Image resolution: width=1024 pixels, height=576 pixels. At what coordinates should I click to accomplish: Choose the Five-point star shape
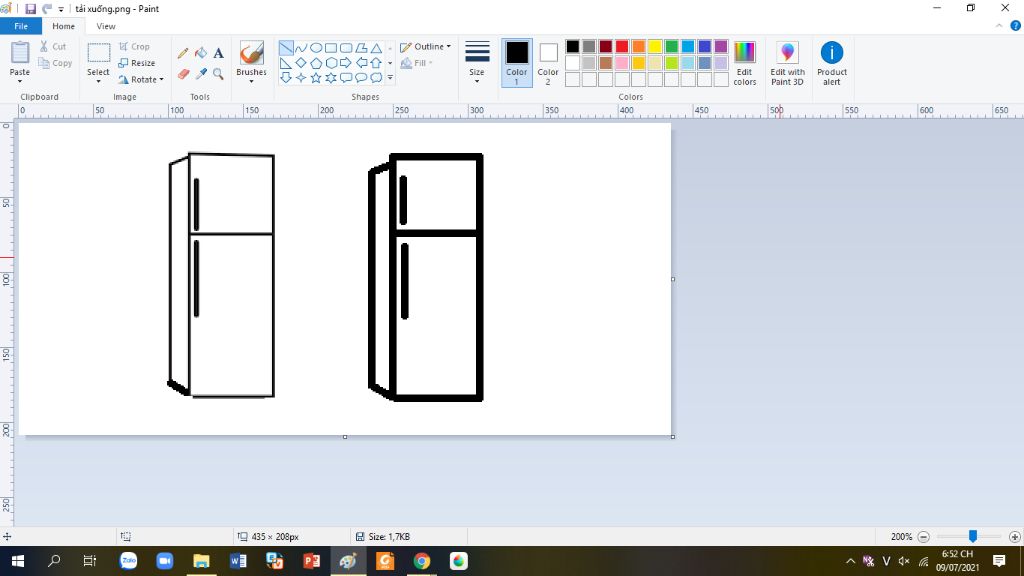[x=316, y=78]
